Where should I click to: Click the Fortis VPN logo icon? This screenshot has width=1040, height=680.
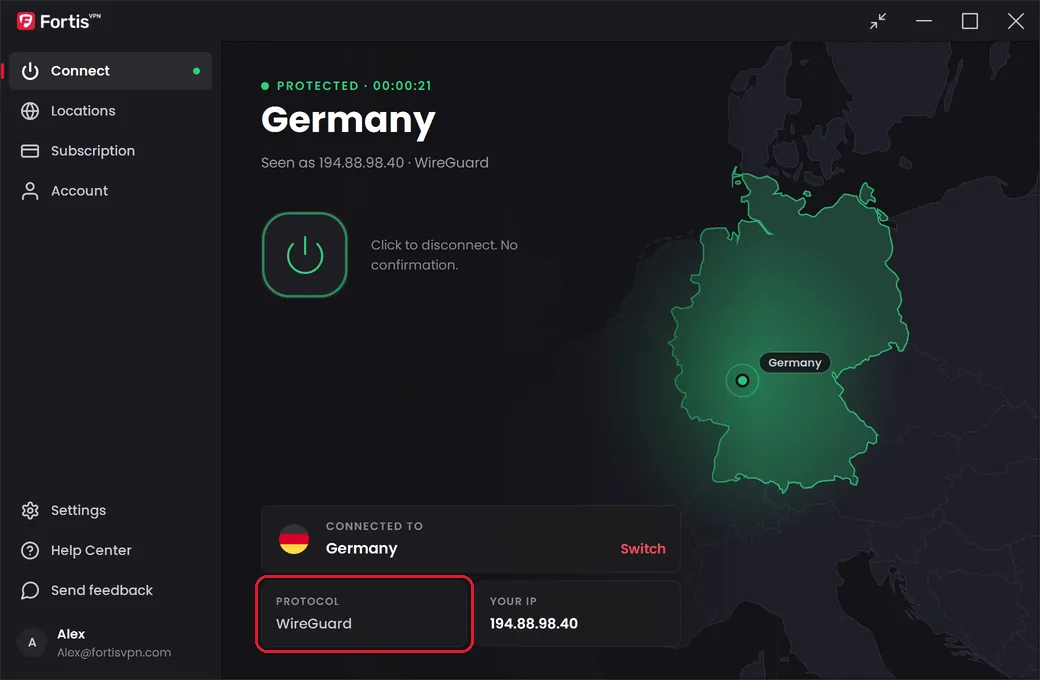(x=26, y=21)
